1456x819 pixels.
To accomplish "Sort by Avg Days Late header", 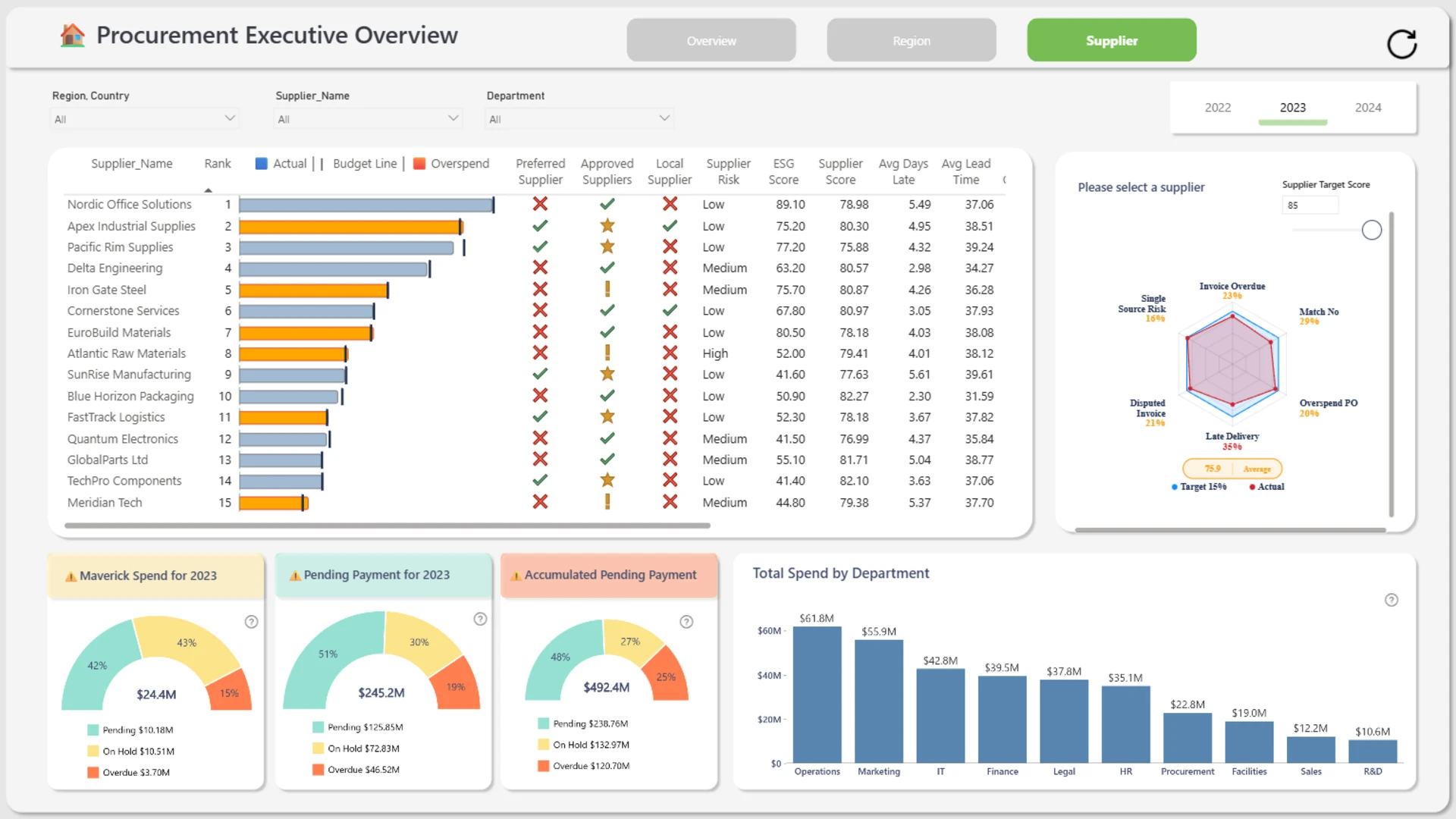I will click(x=903, y=171).
